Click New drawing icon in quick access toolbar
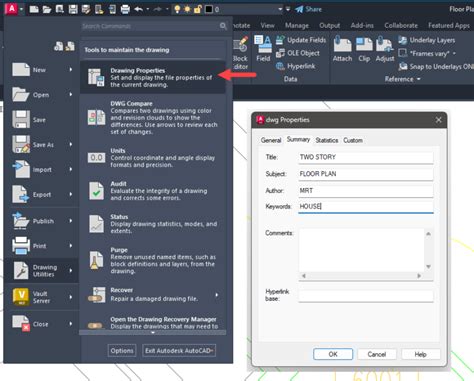This screenshot has width=474, height=381. (x=34, y=9)
